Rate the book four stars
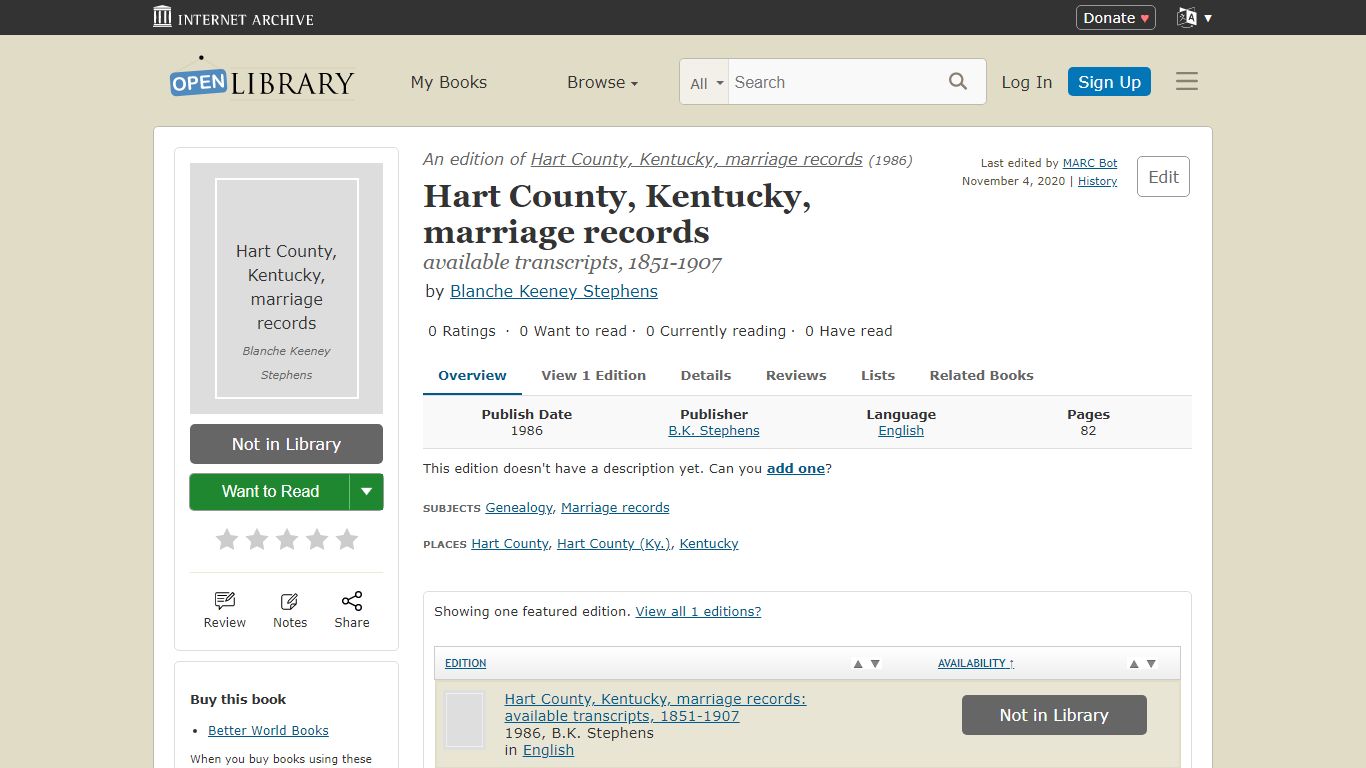The image size is (1366, 768). pyautogui.click(x=317, y=540)
